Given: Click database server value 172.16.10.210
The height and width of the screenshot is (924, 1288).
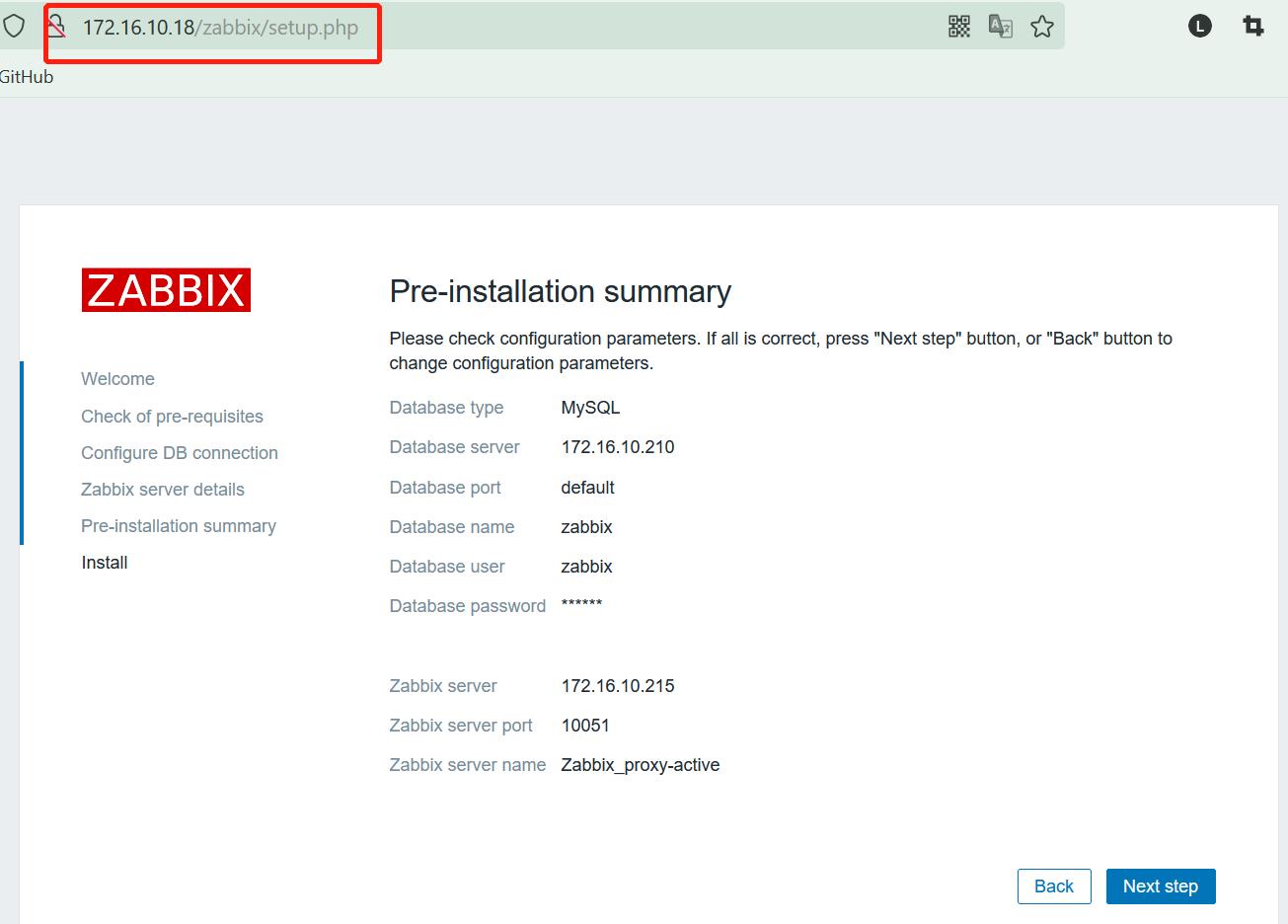Looking at the screenshot, I should tap(618, 447).
